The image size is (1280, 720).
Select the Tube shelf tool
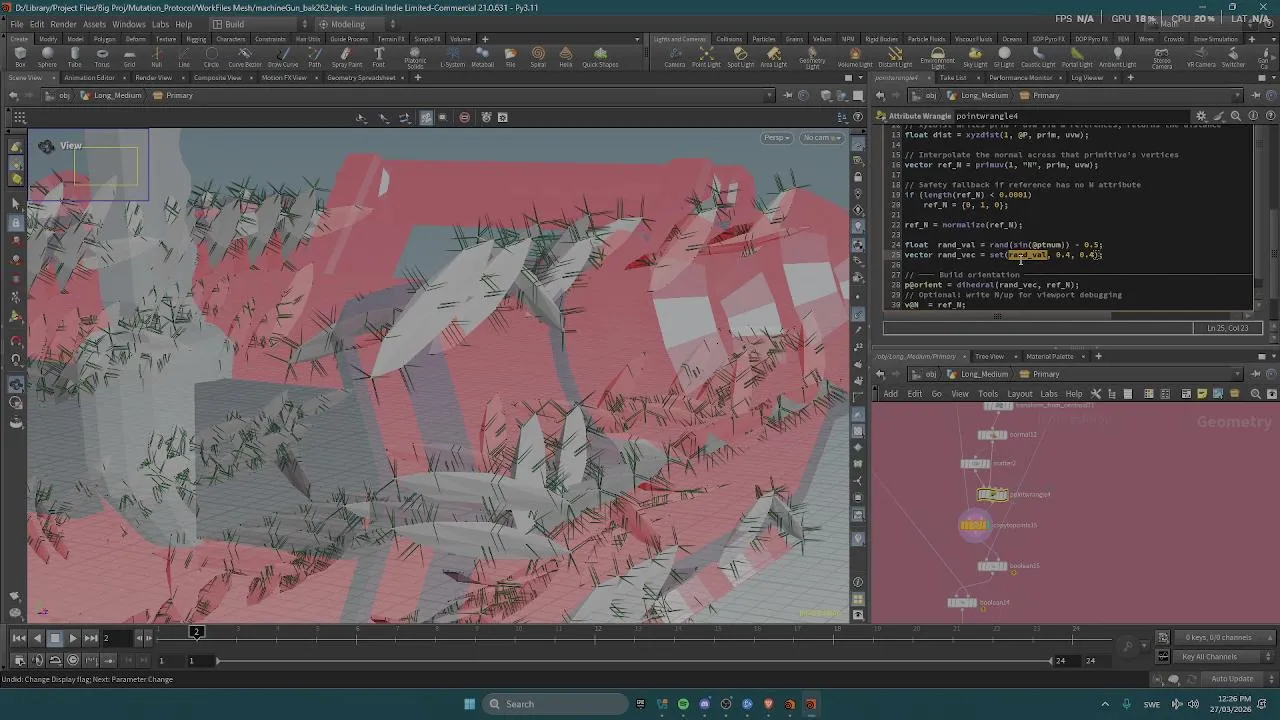75,57
